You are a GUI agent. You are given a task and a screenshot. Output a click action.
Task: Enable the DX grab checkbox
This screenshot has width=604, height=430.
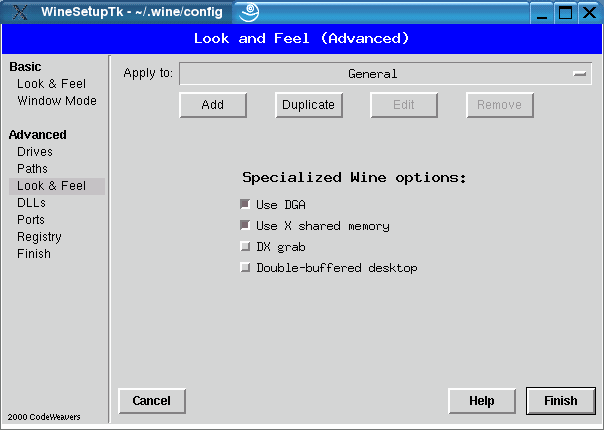[x=245, y=246]
